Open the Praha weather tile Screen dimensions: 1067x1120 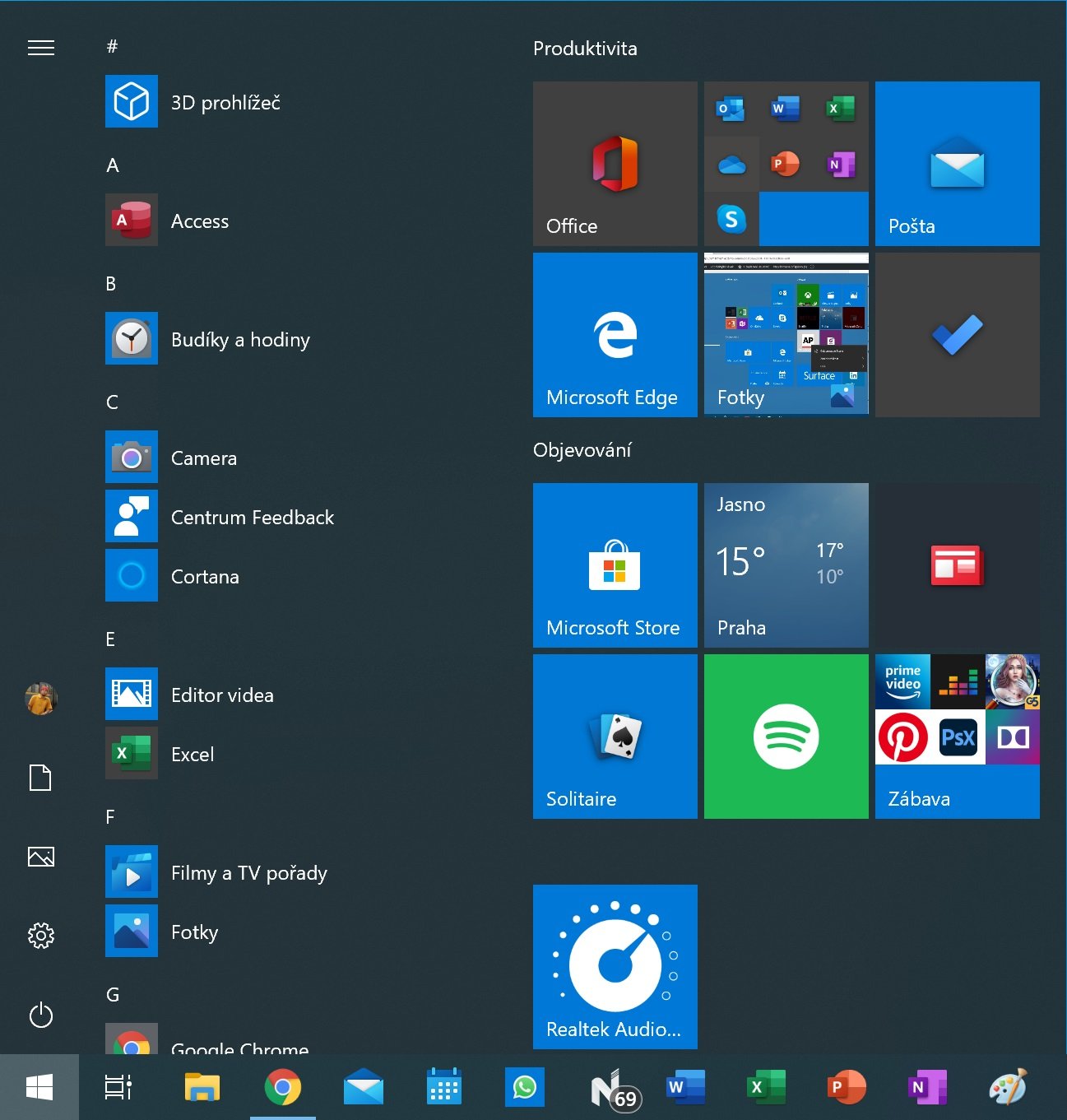point(786,565)
